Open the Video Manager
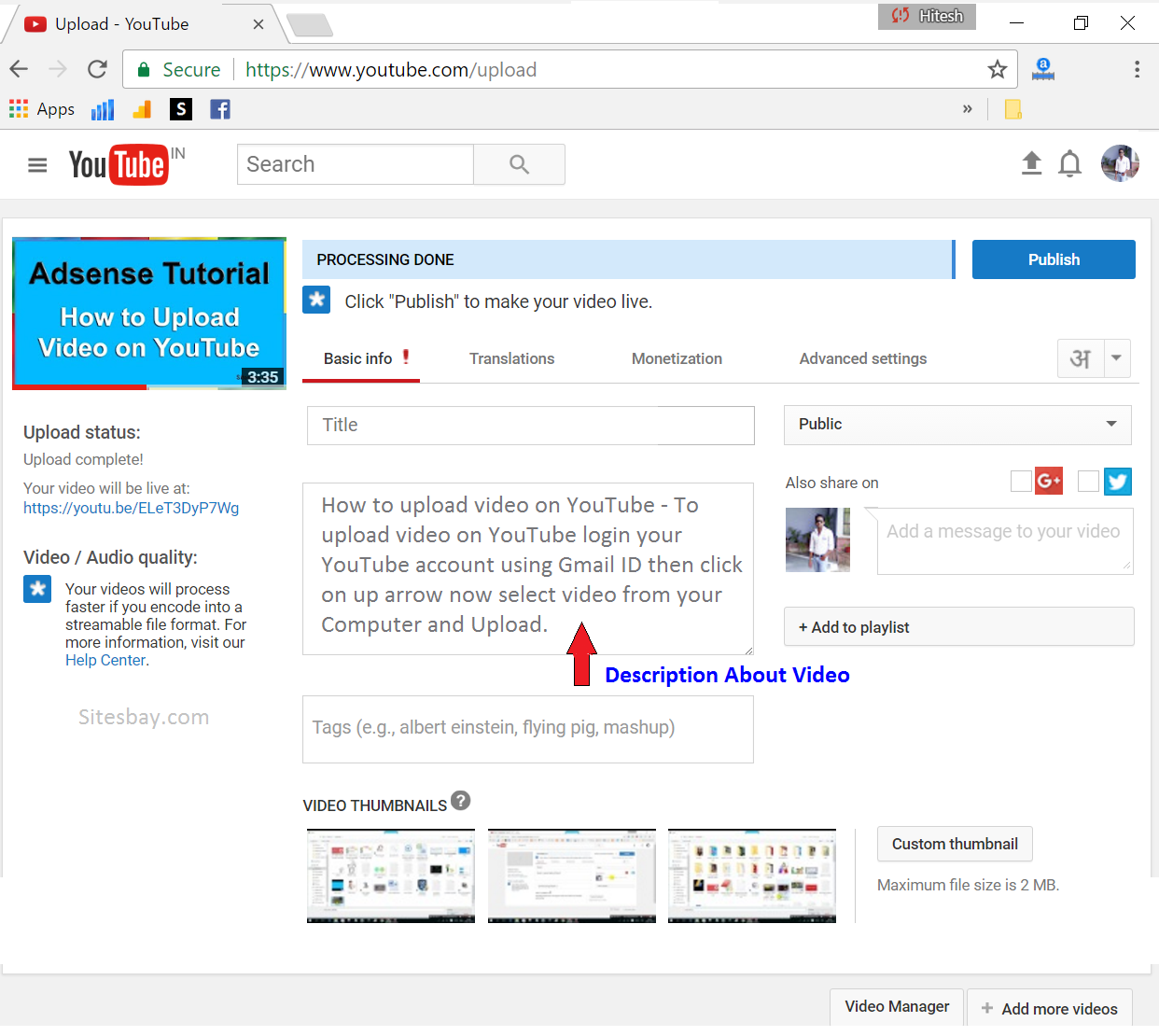Screen dimensions: 1159x1036 pos(897,1007)
